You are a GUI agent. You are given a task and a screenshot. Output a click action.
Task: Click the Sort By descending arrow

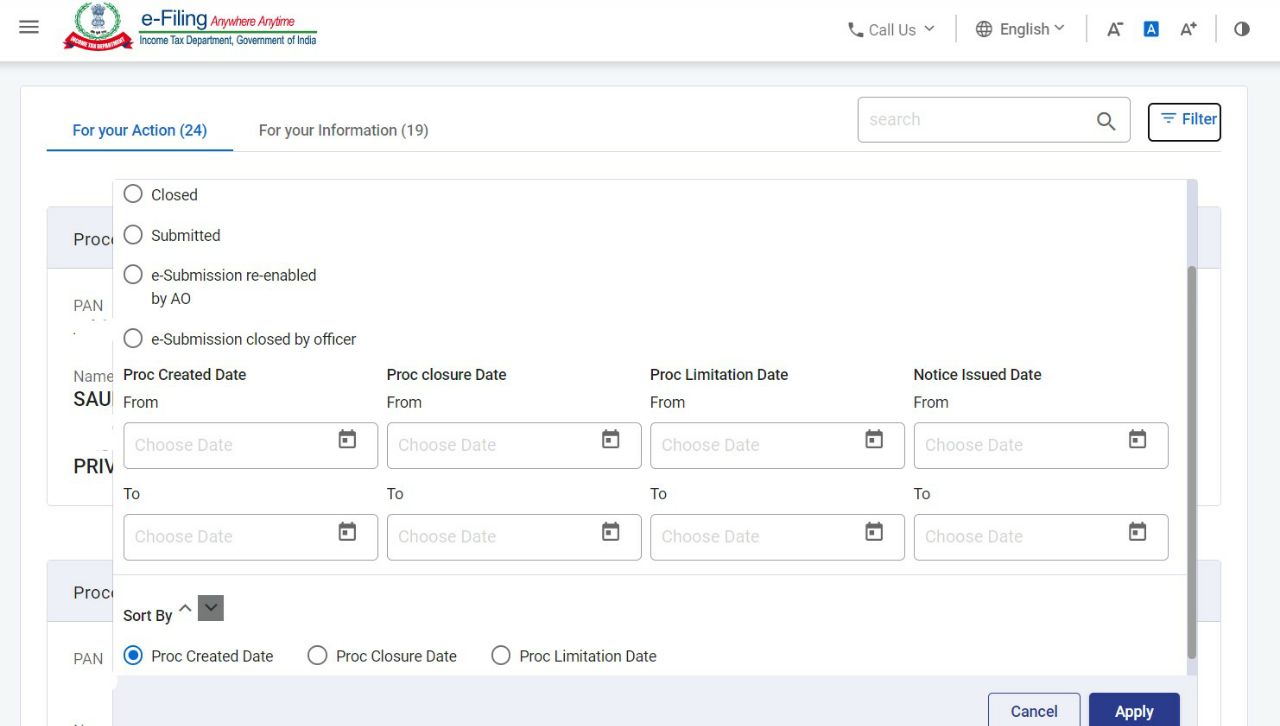click(x=210, y=608)
